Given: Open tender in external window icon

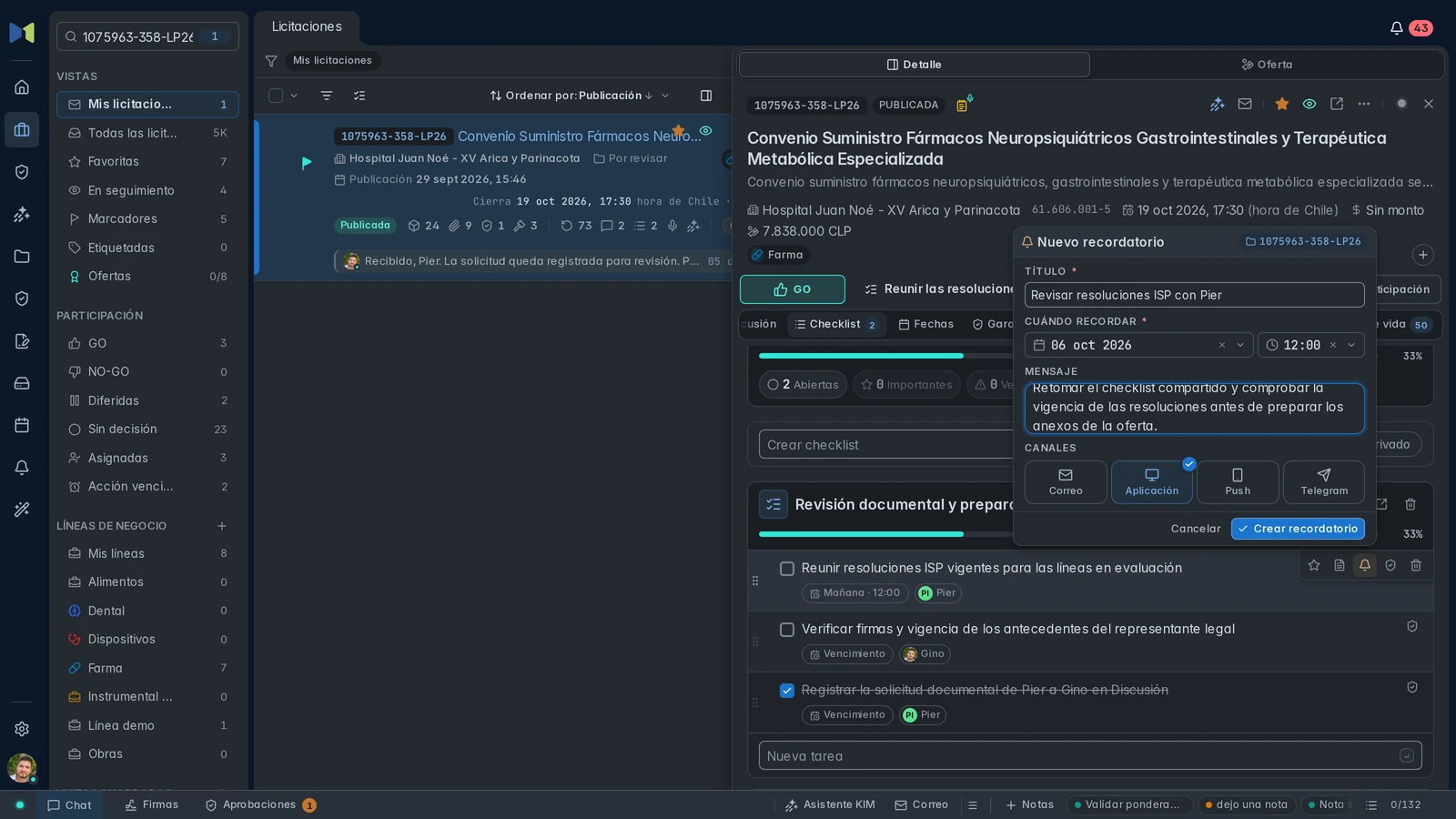Looking at the screenshot, I should (1337, 104).
